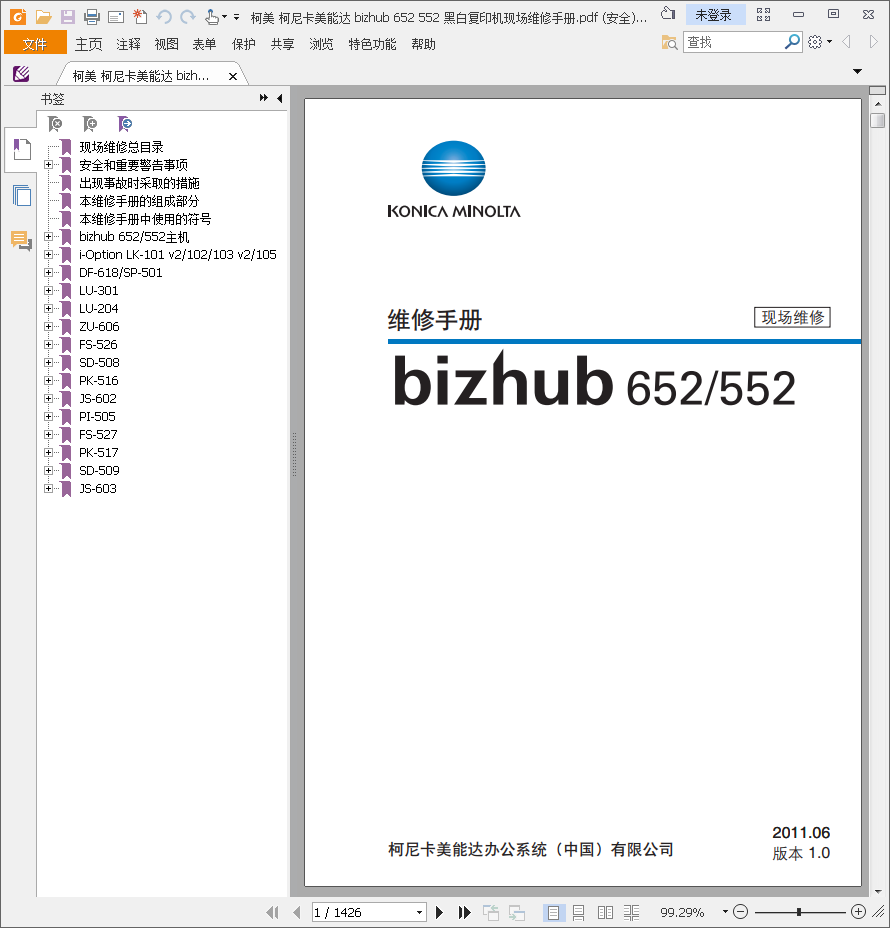Click the Print icon in quick toolbar

click(x=92, y=17)
